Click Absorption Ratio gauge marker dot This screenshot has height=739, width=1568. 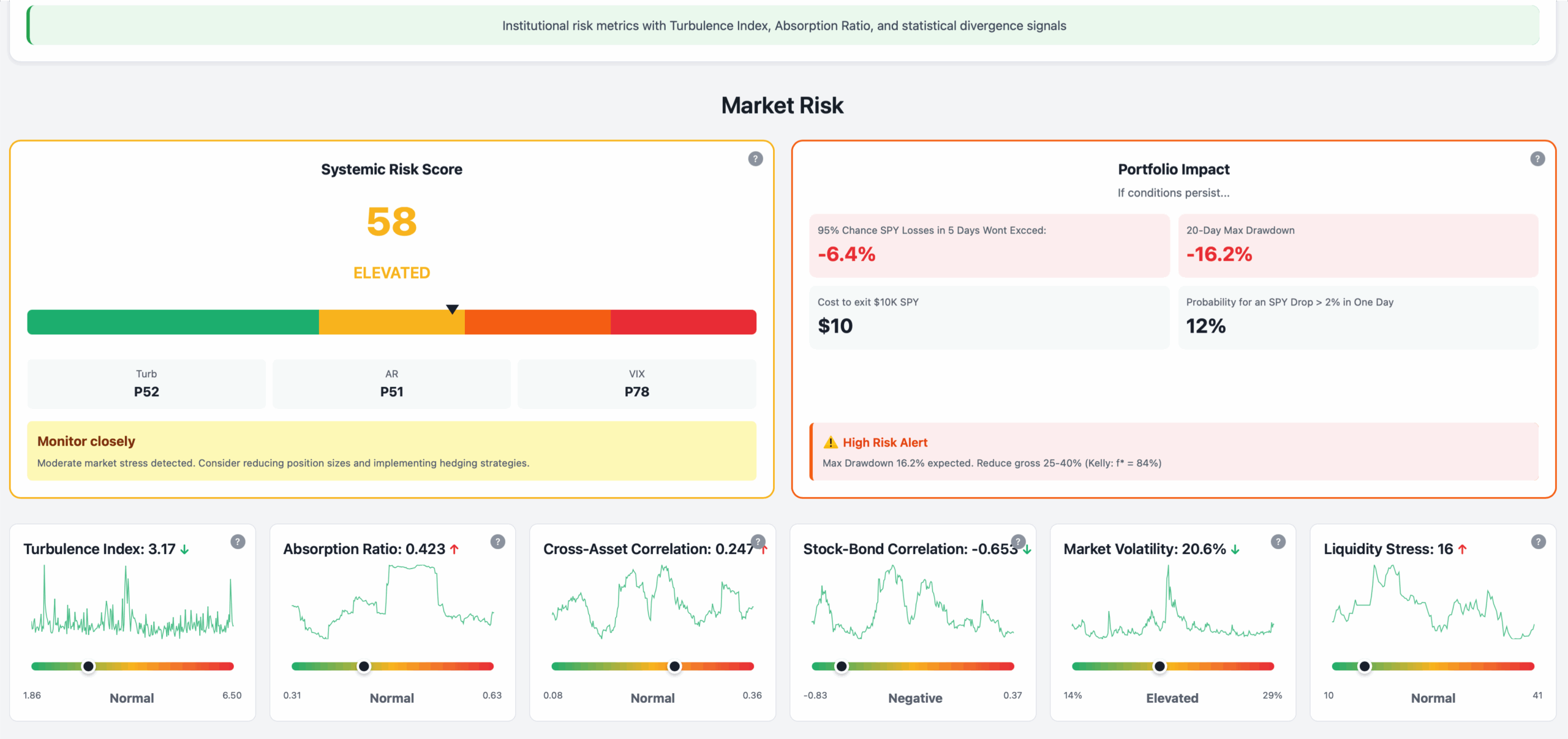pos(364,666)
